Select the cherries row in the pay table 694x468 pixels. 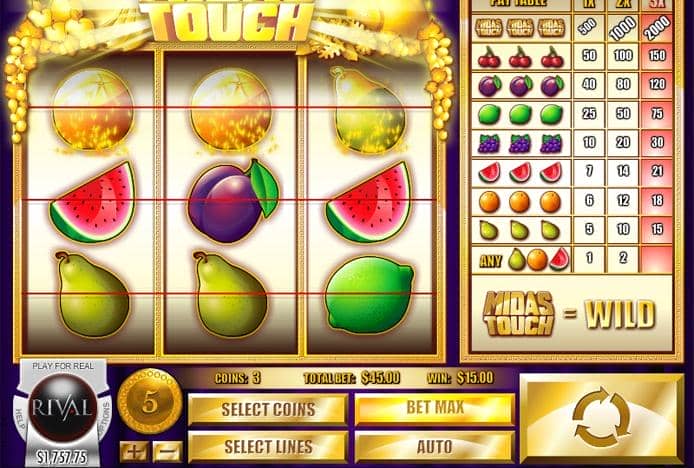(572, 56)
